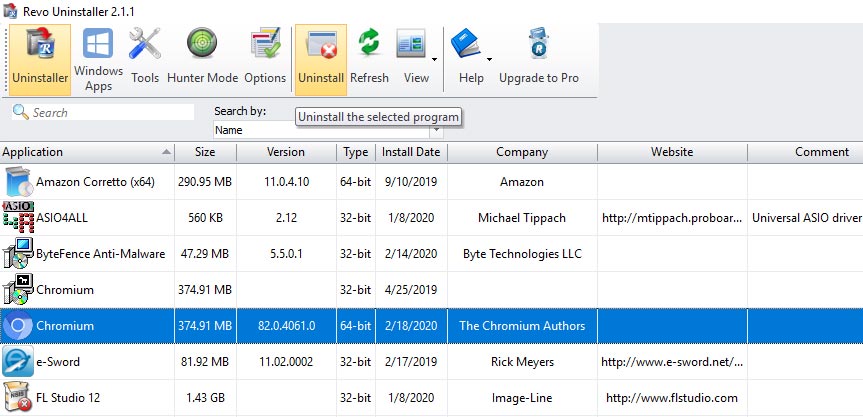Screen dimensions: 863x417
Task: Select the Chromium entry dated 4/25/2019
Action: tap(432, 289)
